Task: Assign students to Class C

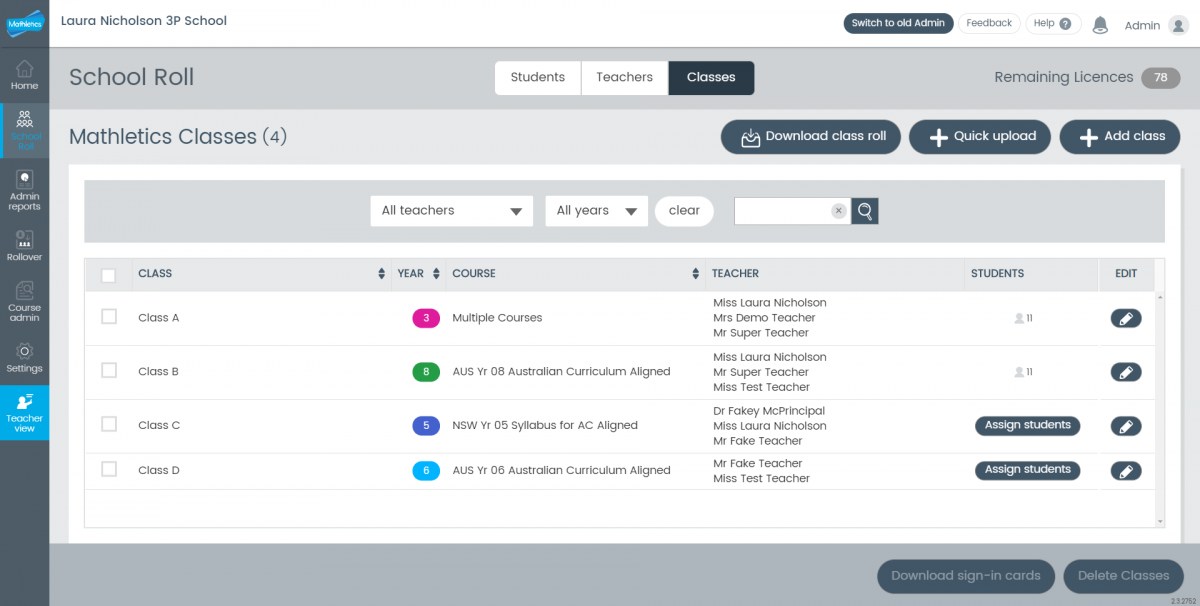Action: coord(1027,425)
